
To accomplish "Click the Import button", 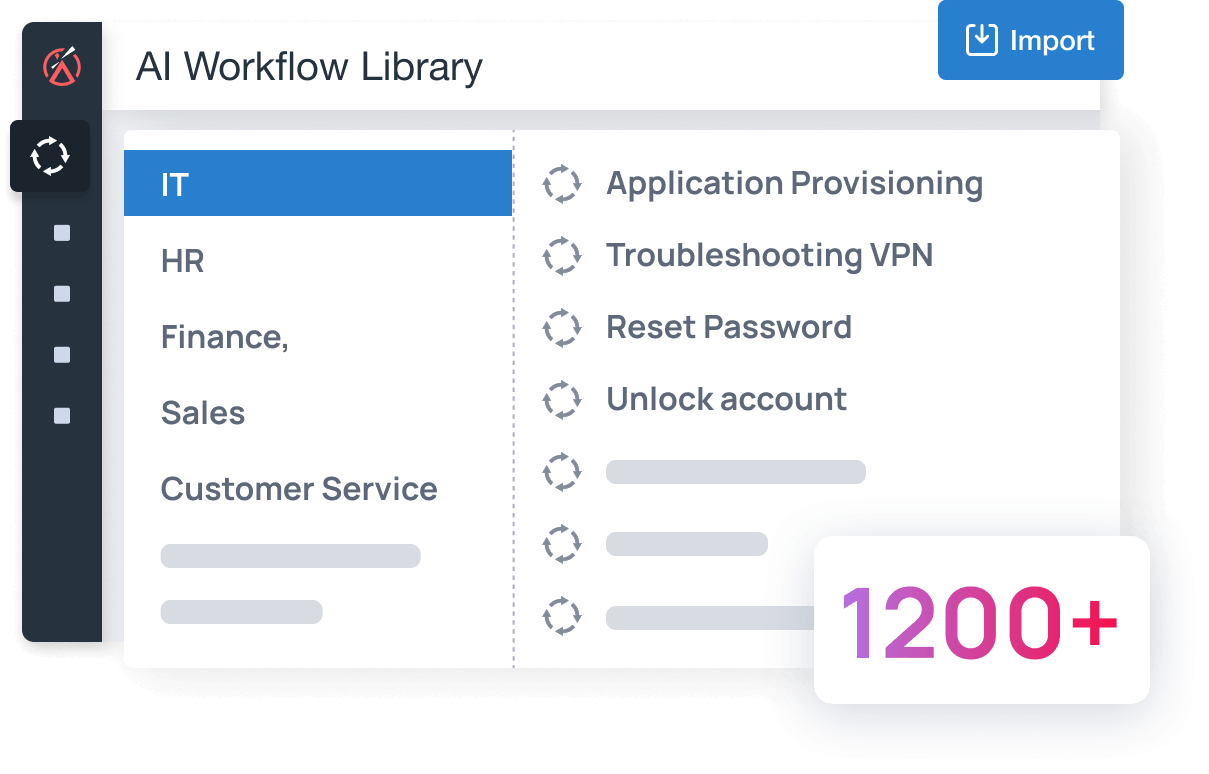I will pos(1030,40).
